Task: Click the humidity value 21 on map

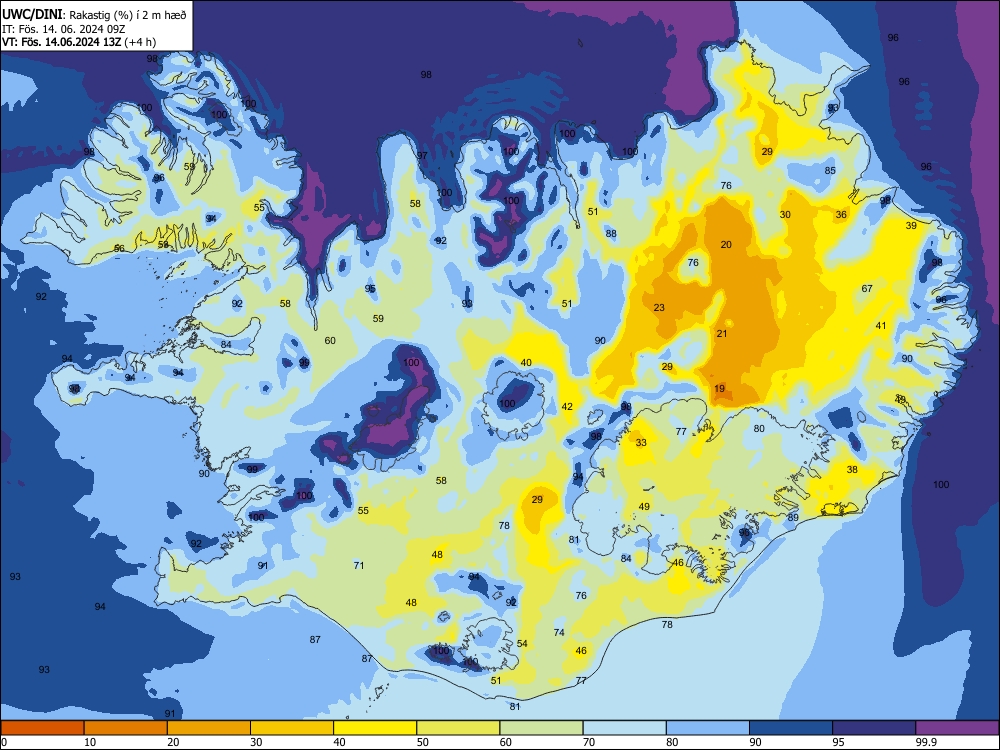Action: pos(722,334)
